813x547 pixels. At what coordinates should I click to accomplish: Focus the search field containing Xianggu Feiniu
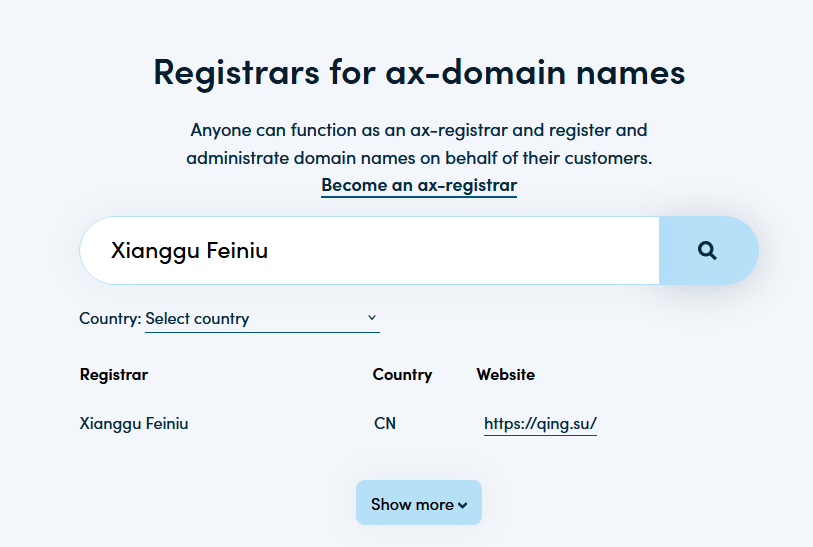tap(370, 251)
